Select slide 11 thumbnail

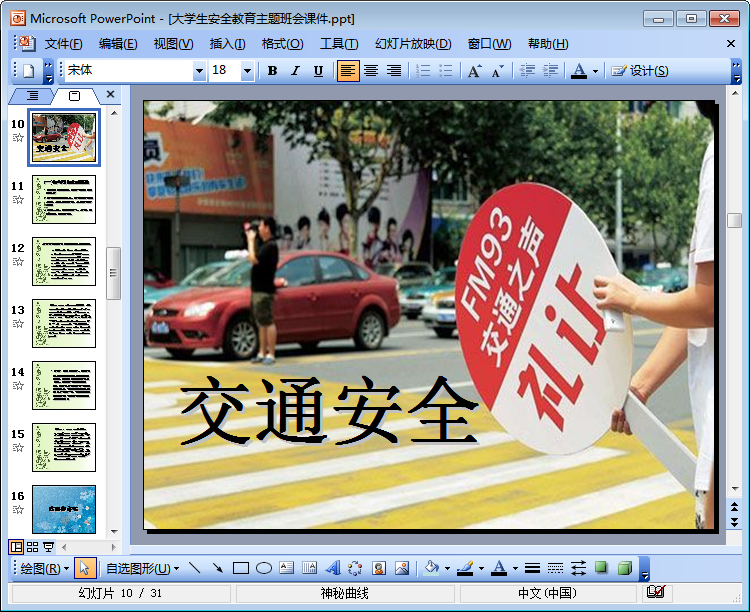[64, 200]
